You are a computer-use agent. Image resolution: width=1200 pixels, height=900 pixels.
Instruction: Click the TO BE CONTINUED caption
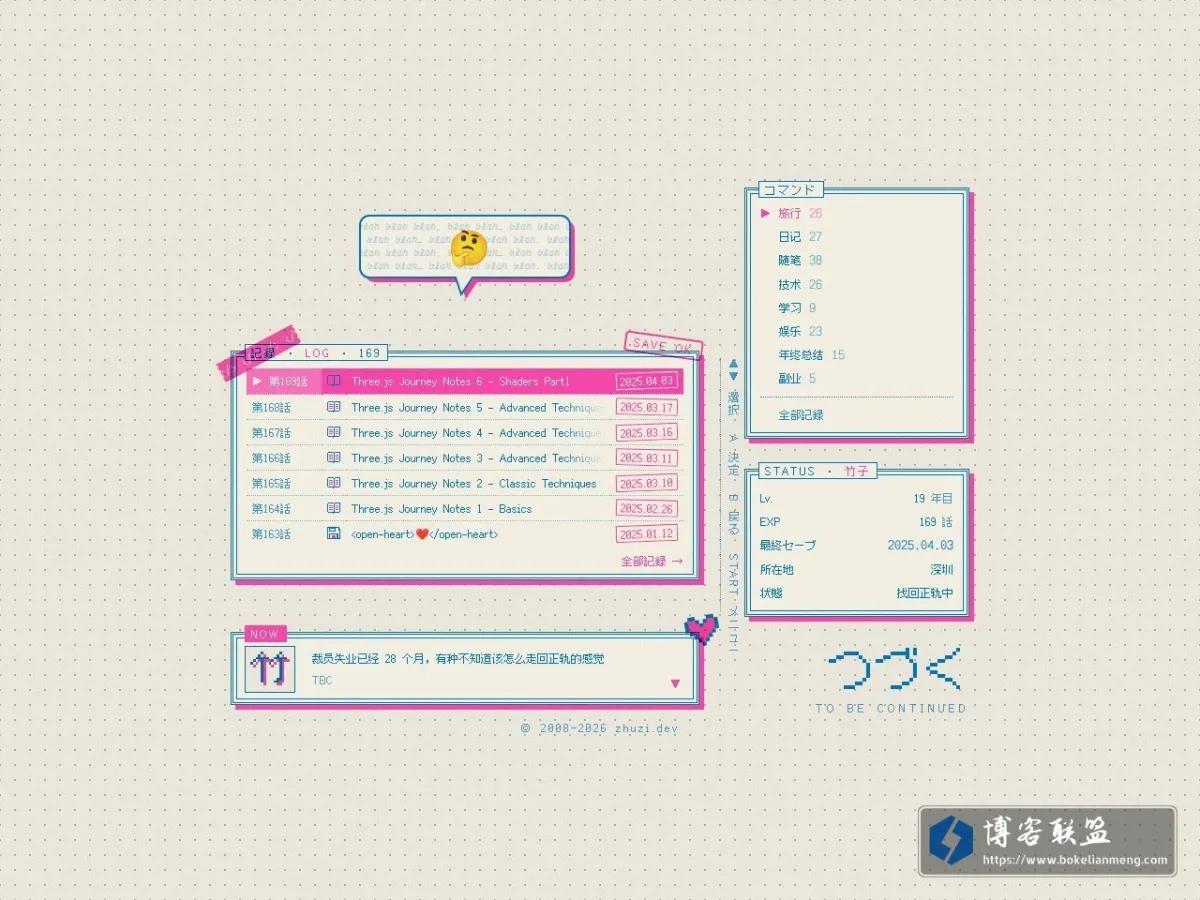tap(891, 708)
